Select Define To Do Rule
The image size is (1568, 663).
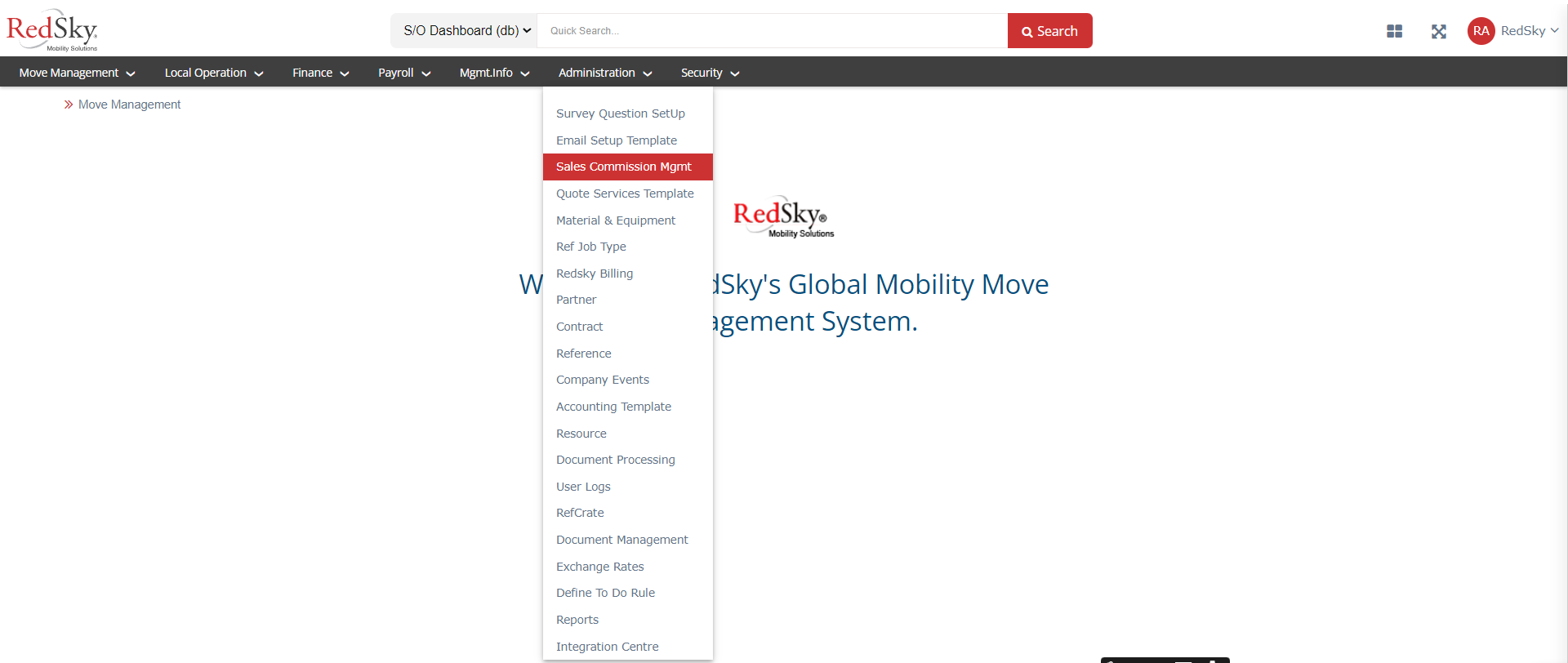(628, 593)
